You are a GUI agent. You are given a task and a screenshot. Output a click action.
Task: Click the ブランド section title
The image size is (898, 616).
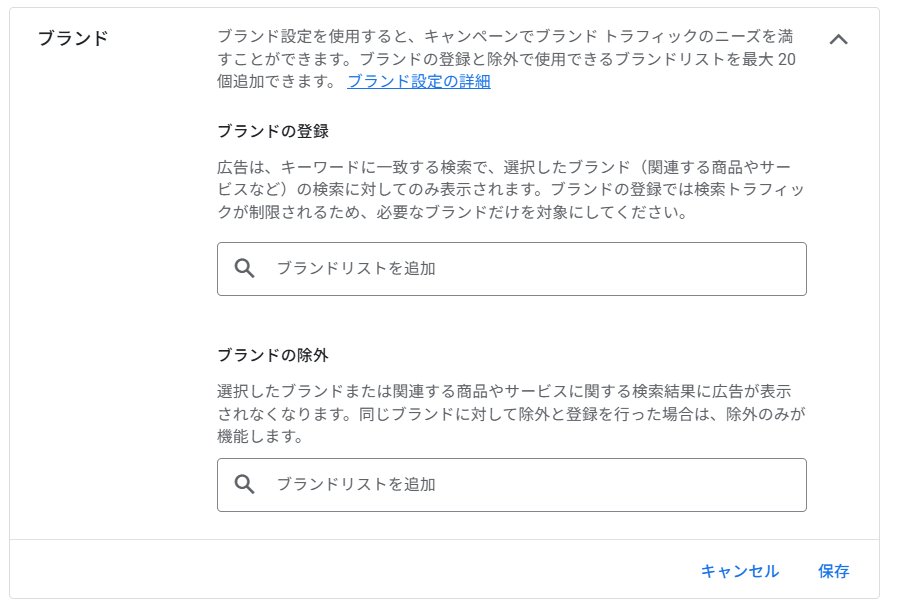pos(73,38)
